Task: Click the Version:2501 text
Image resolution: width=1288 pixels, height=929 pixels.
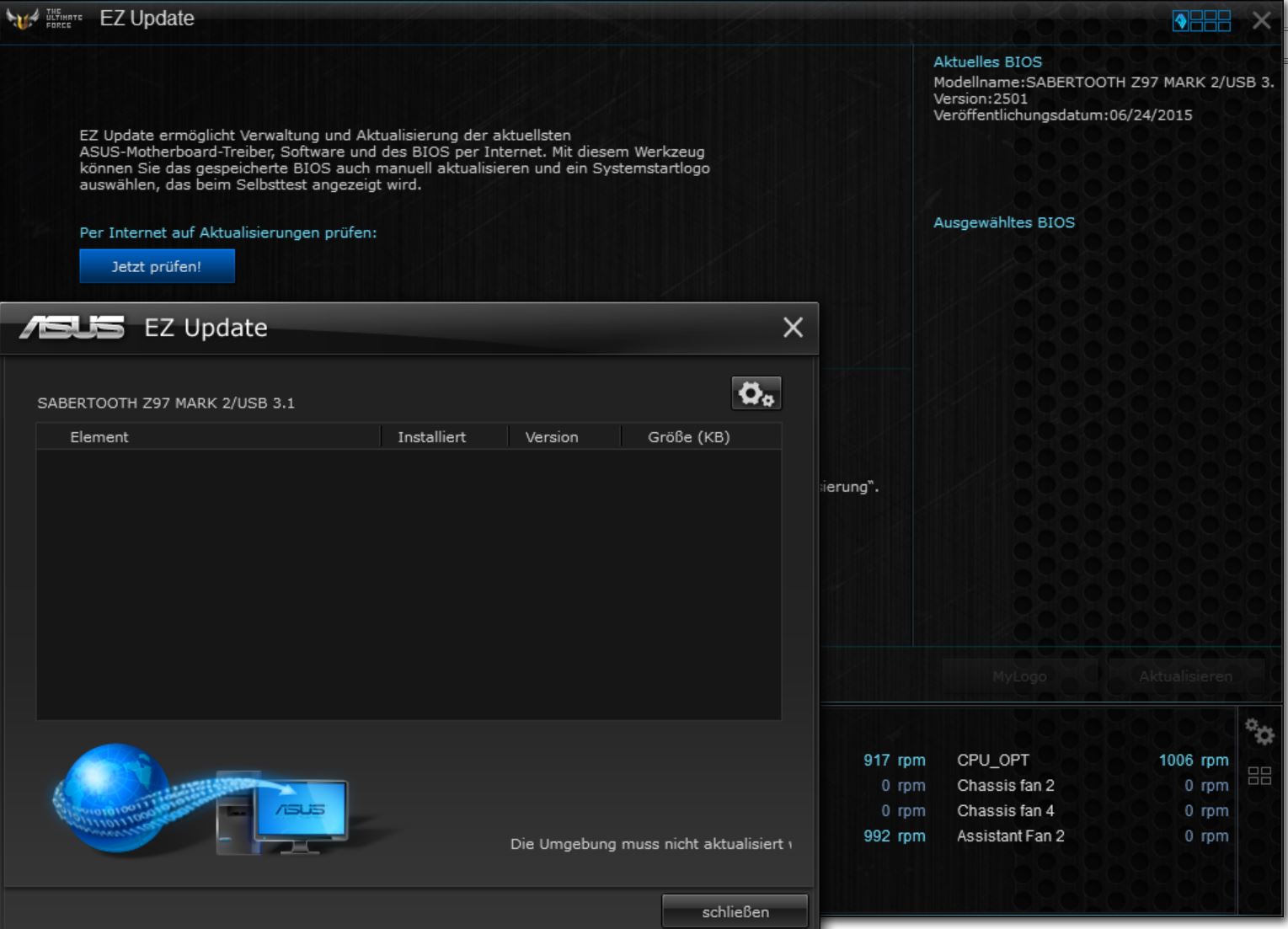Action: 980,99
